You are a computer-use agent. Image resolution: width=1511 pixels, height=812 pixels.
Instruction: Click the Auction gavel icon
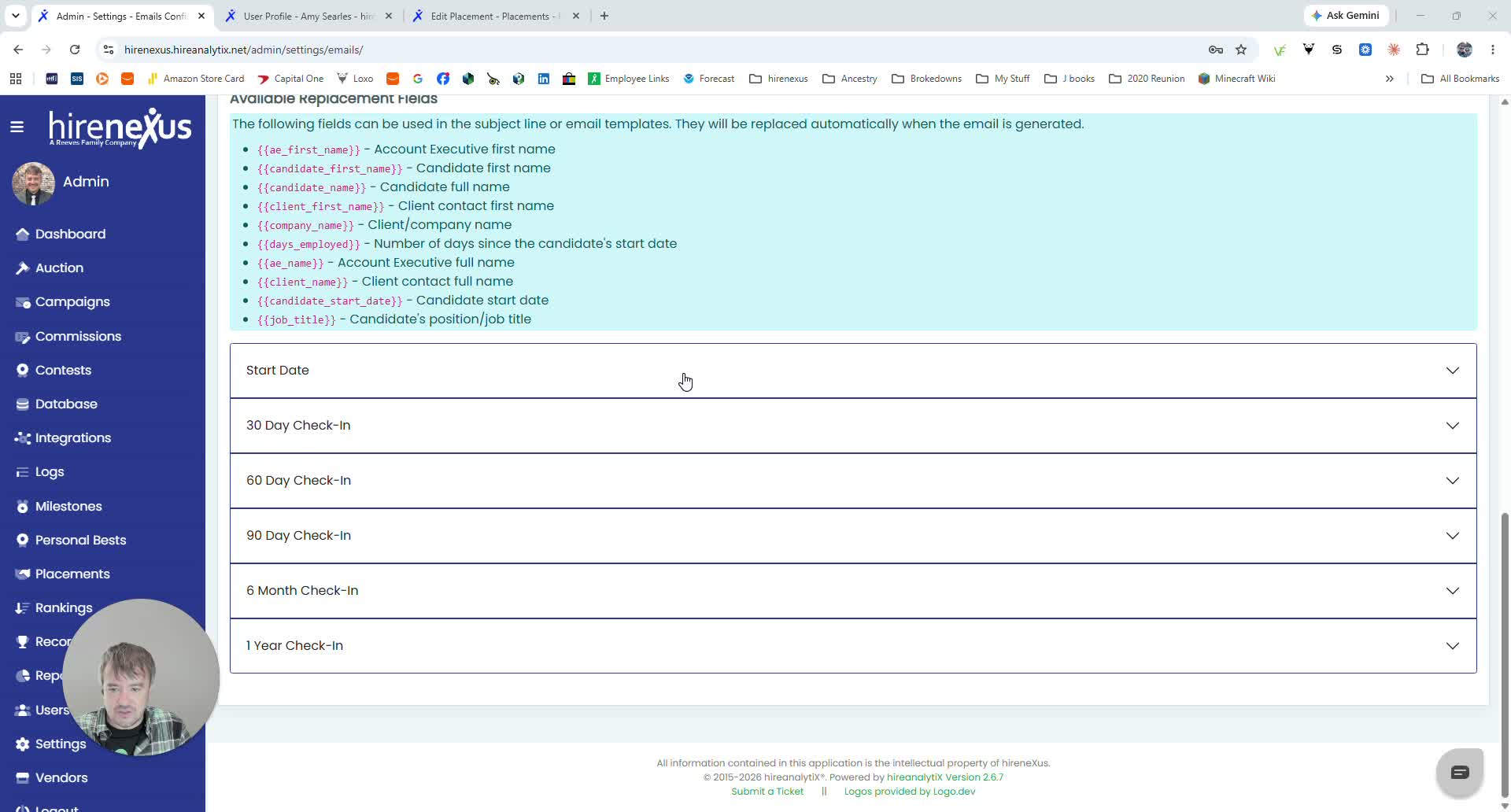[22, 268]
